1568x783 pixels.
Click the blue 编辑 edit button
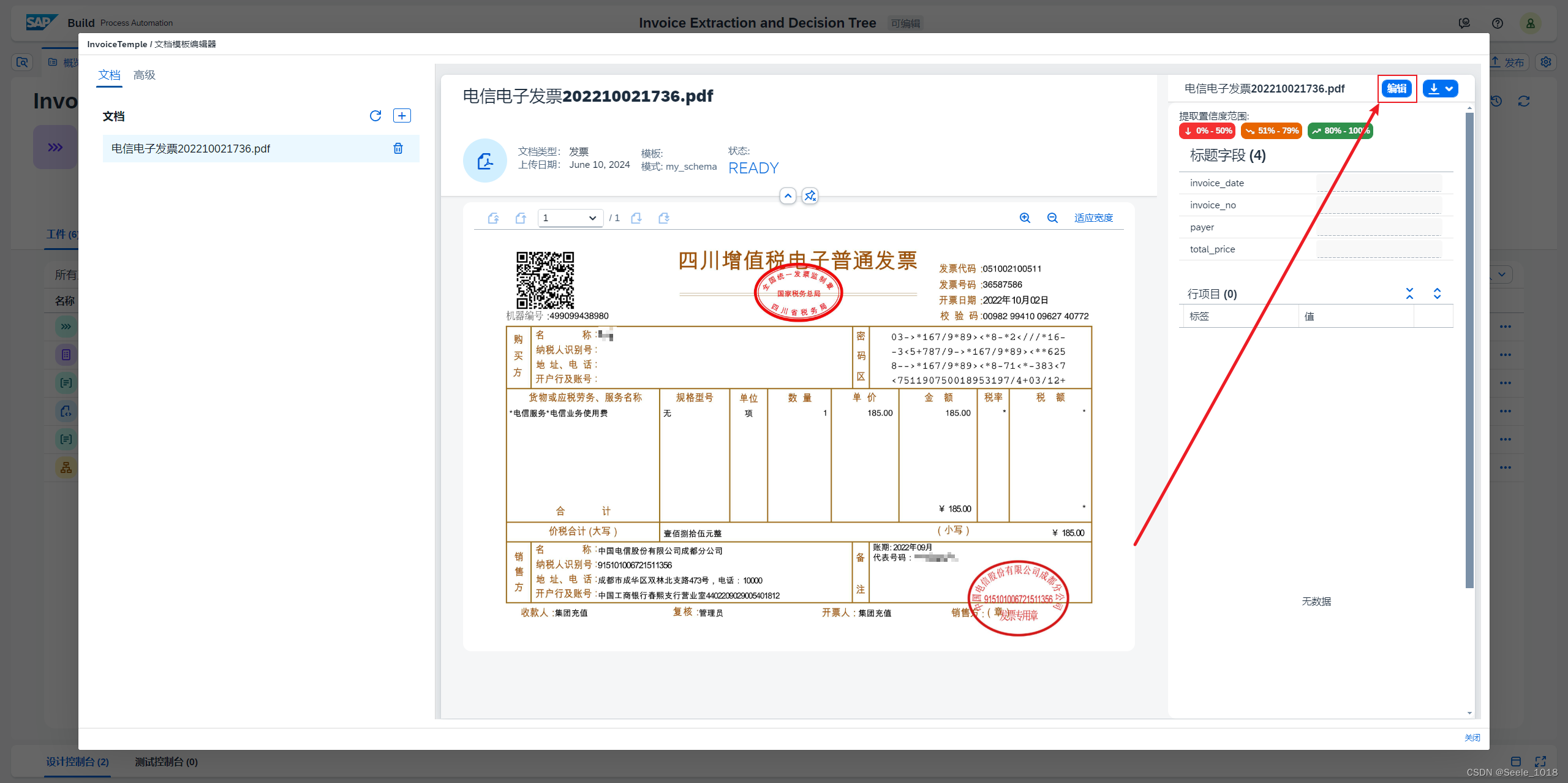tap(1396, 89)
